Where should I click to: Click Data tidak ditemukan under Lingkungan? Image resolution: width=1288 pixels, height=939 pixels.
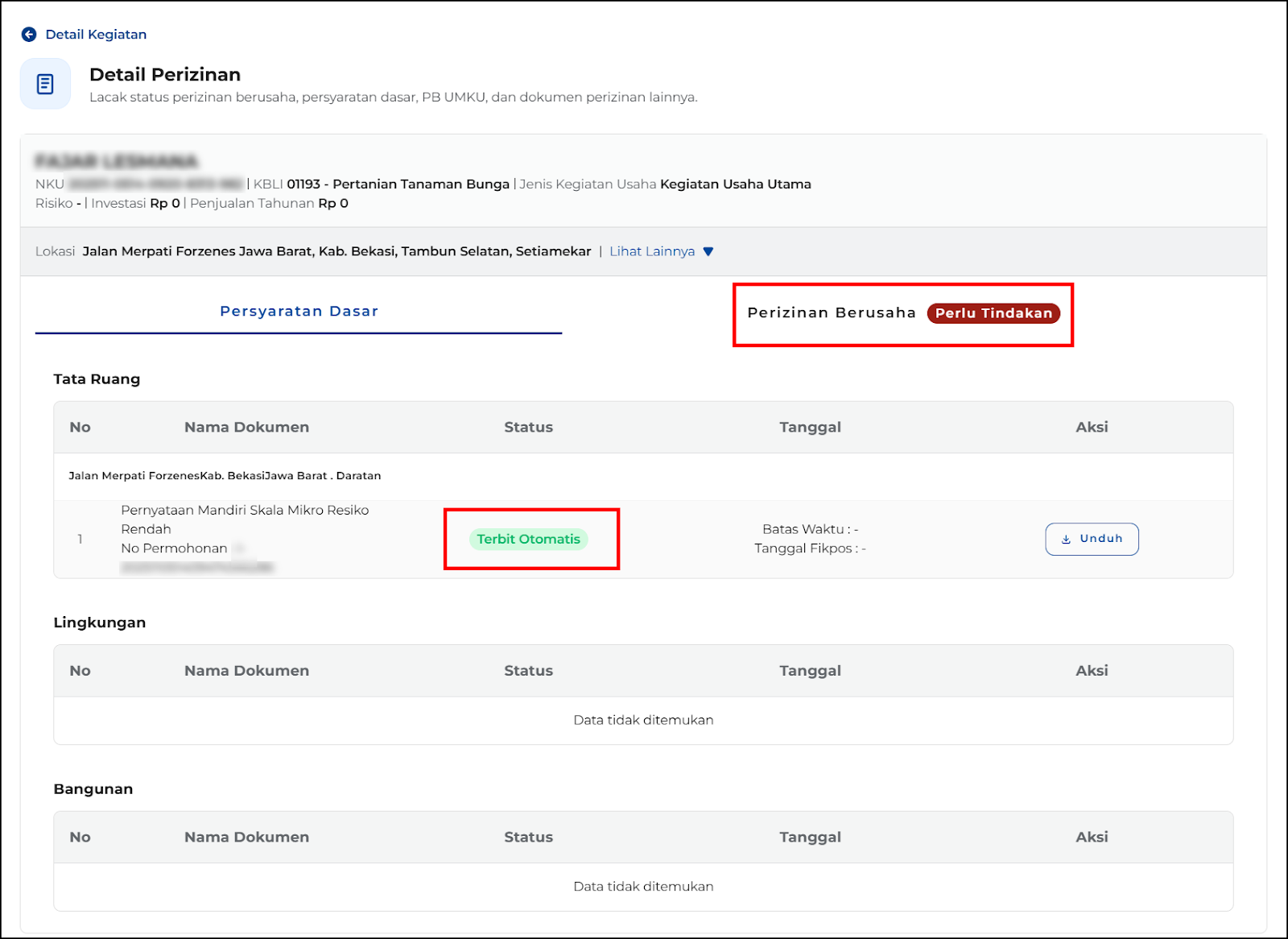coord(643,720)
